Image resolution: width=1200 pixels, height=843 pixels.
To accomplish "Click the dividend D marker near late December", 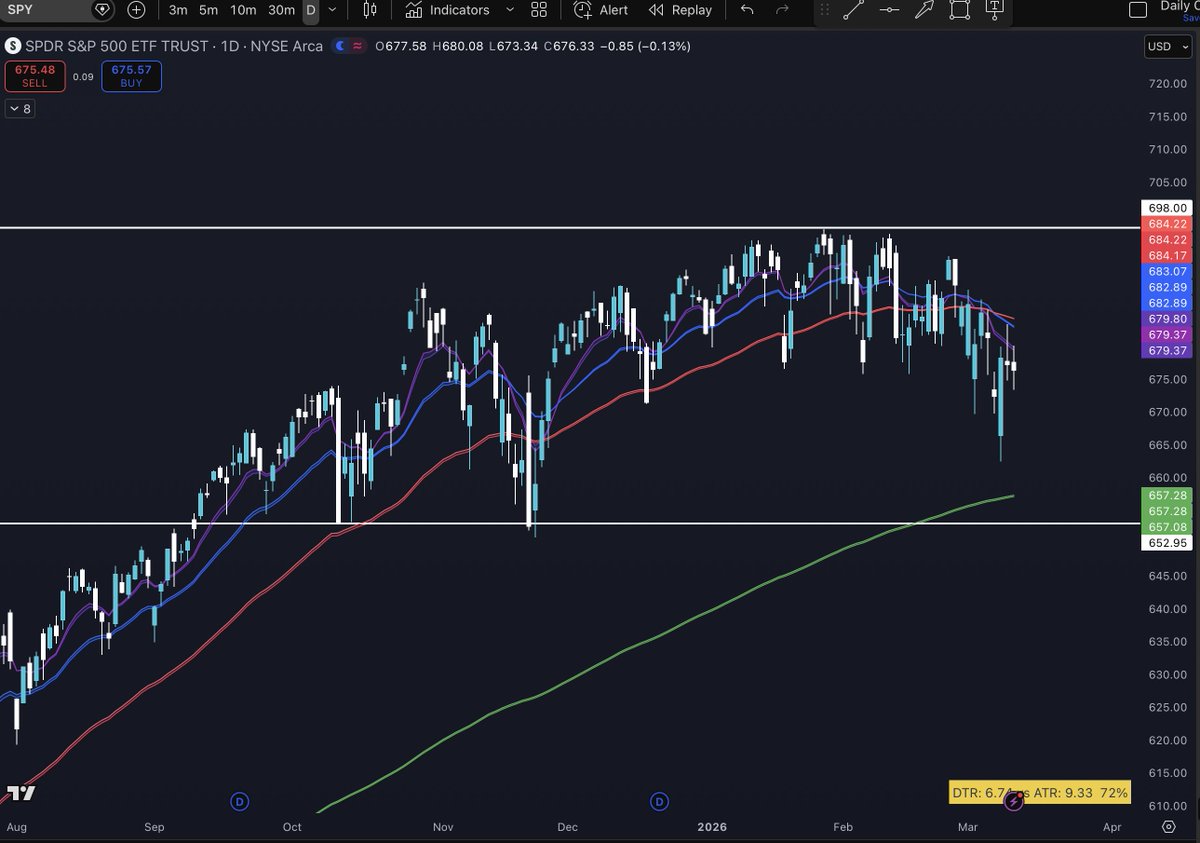I will [659, 801].
